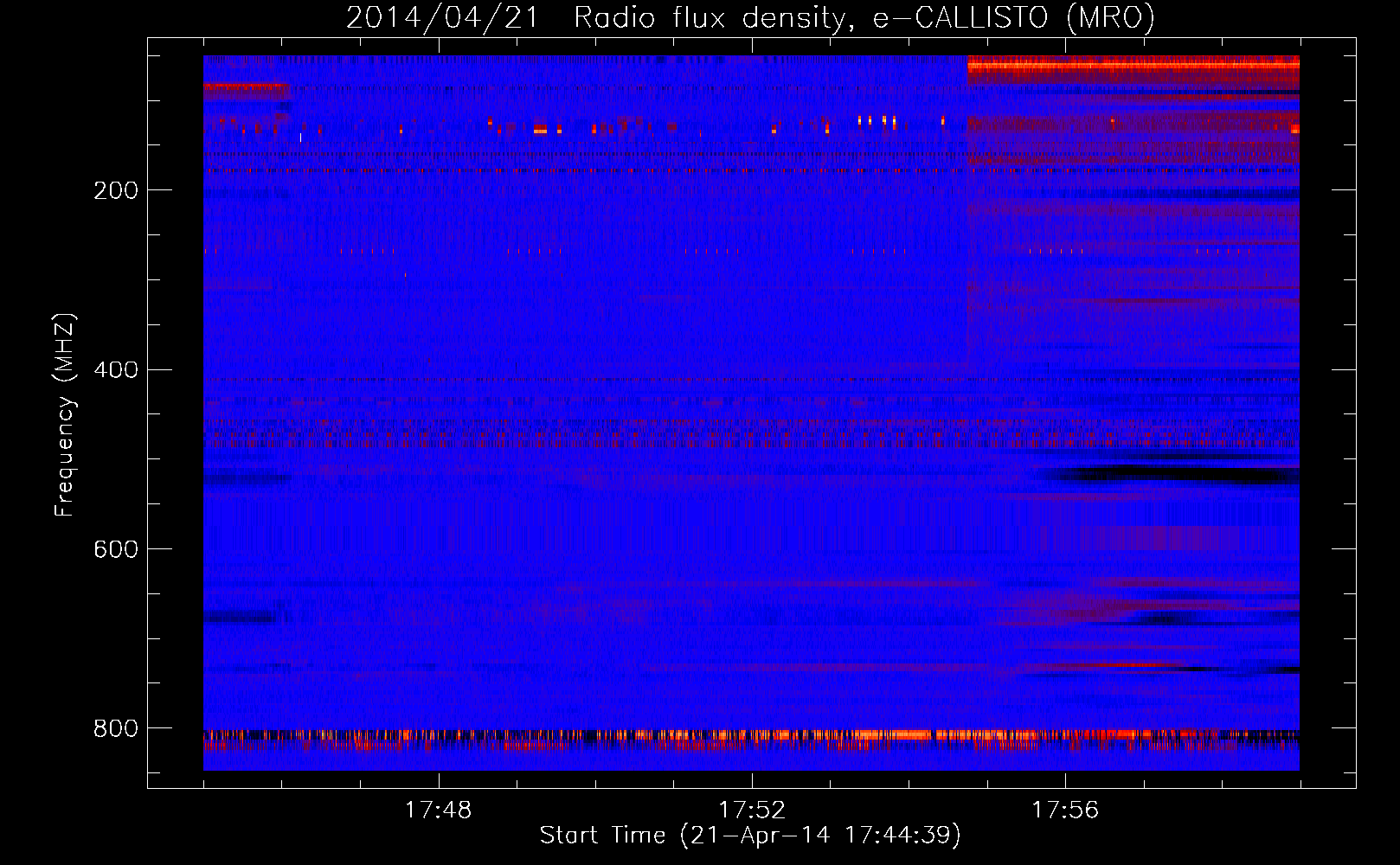Click the 800 frequency tick label
Viewport: 1400px width, 865px height.
coord(116,728)
